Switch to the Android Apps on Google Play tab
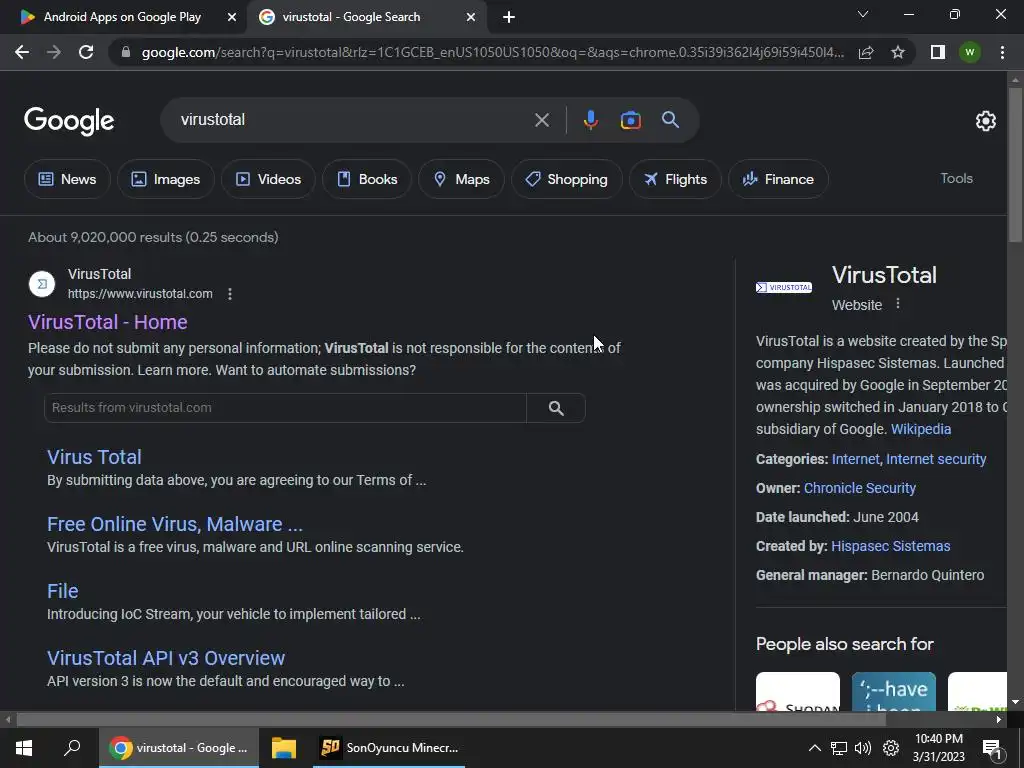This screenshot has height=768, width=1024. 122,17
